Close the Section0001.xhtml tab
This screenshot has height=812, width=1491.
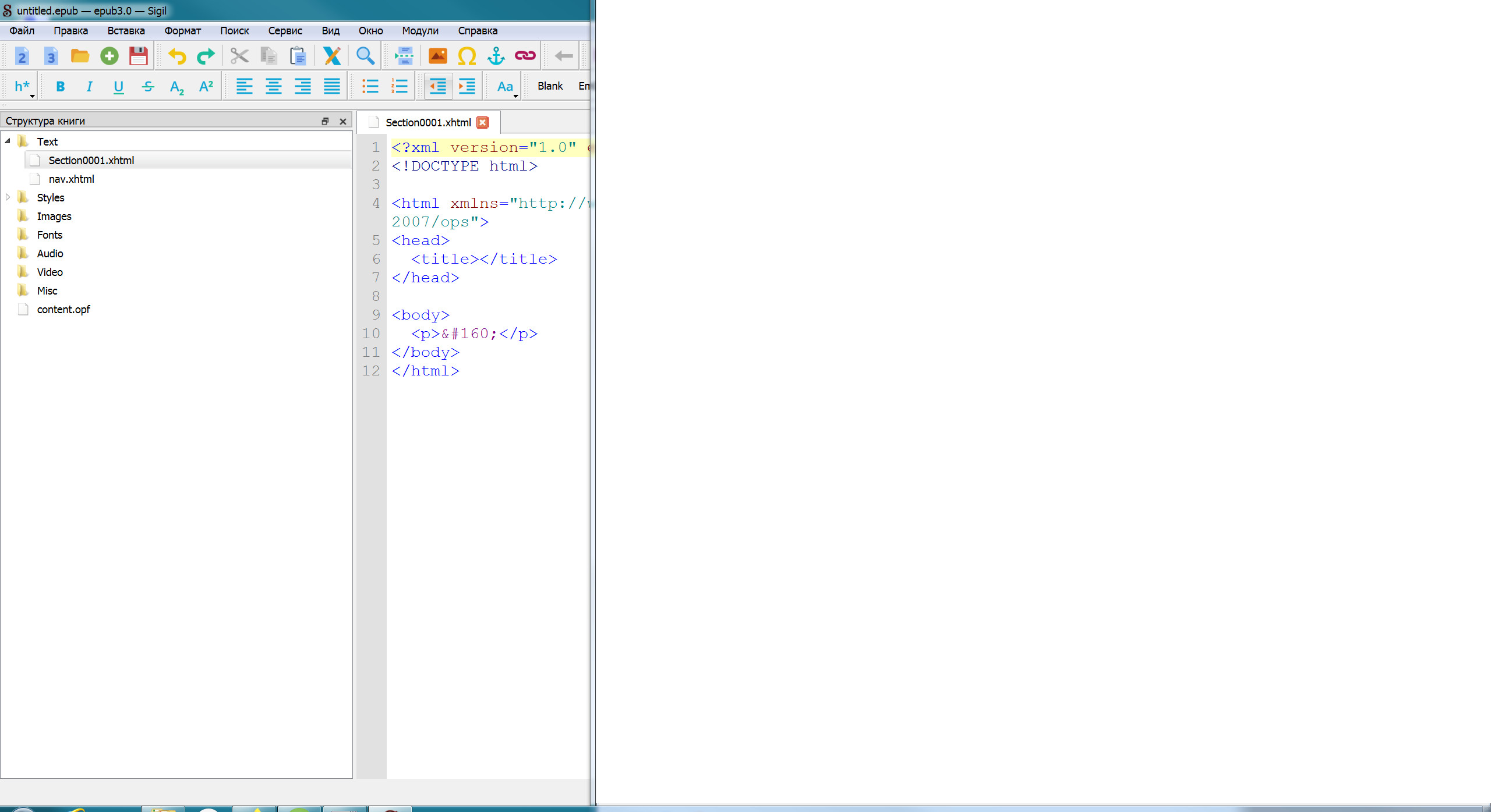click(482, 122)
